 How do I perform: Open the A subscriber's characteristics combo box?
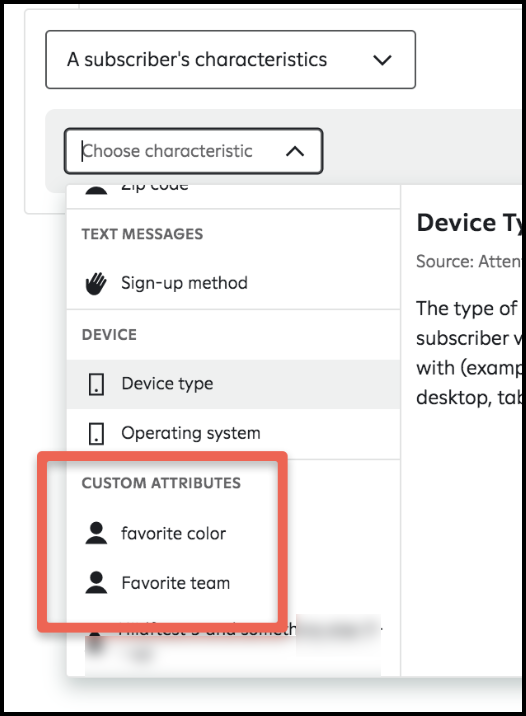point(231,59)
